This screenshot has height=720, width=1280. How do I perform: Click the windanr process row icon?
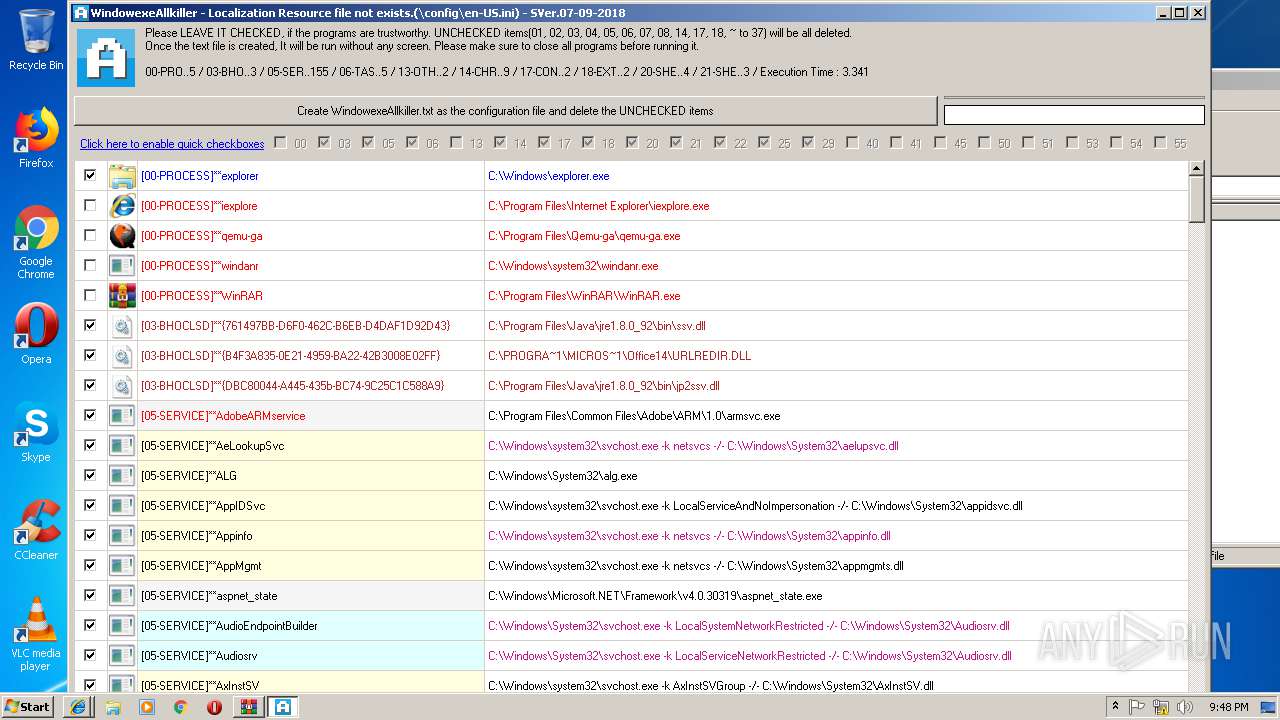(x=122, y=266)
